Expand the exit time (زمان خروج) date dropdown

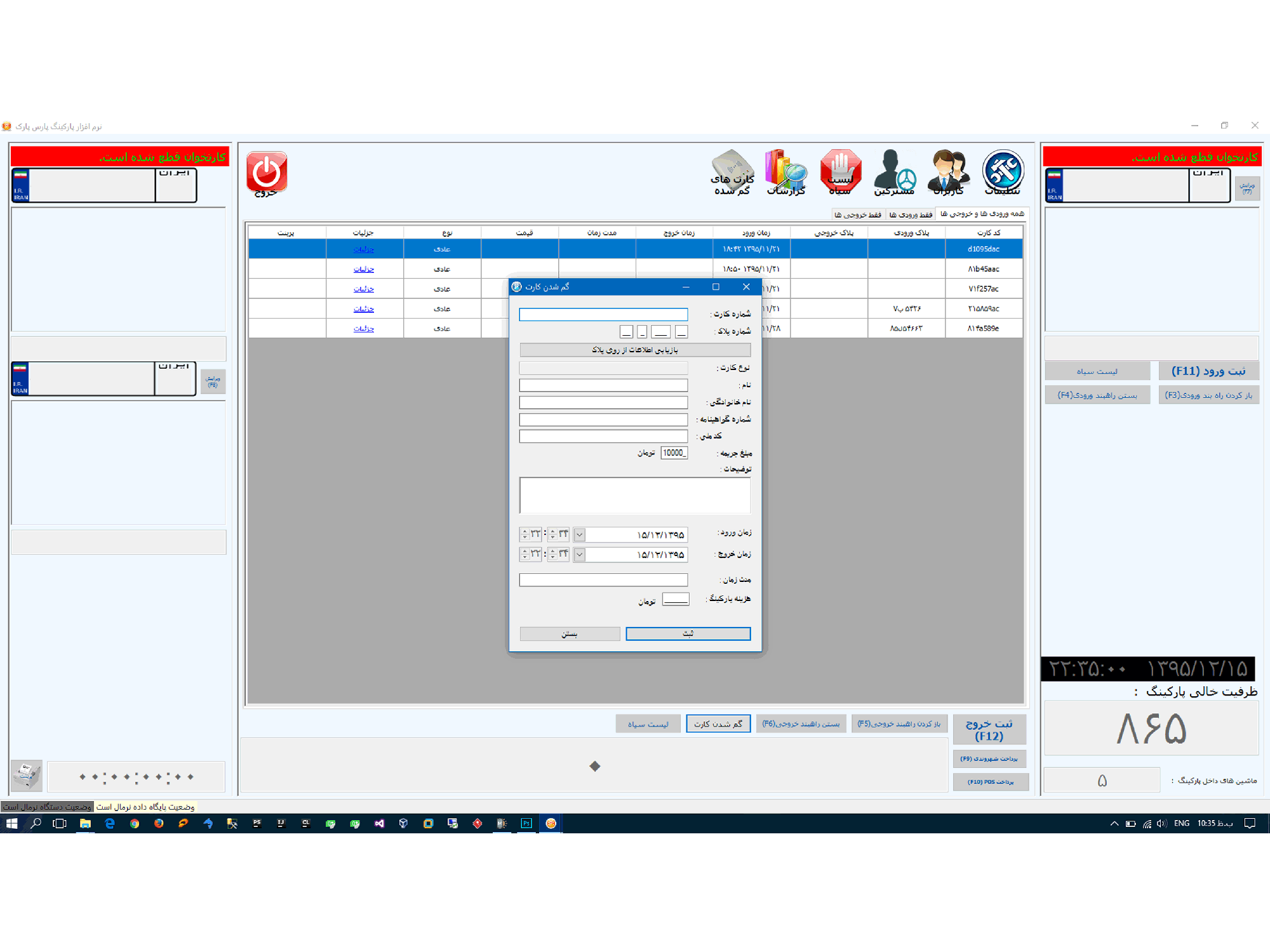(x=579, y=555)
